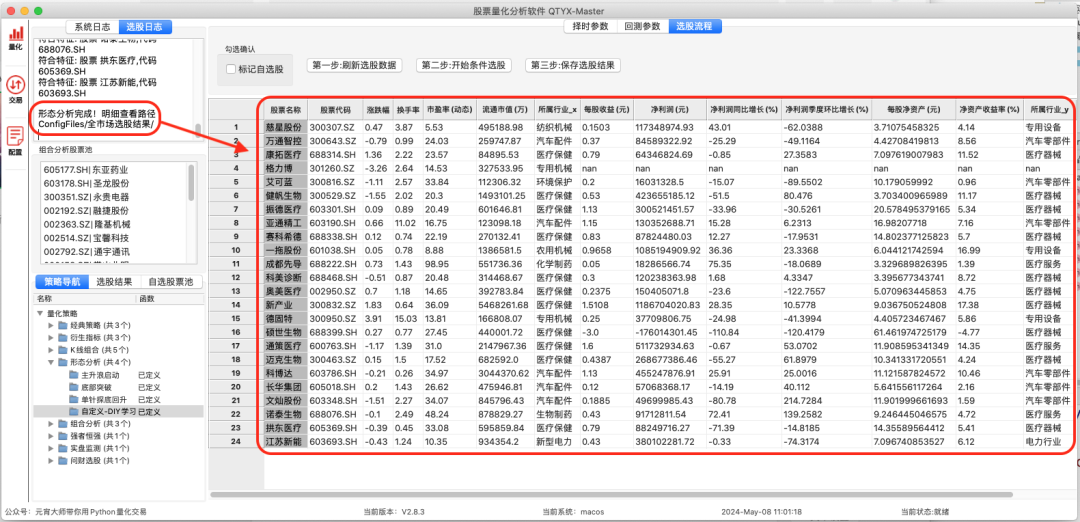Sort by 净利润 (元) column header
The height and width of the screenshot is (522, 1080).
(x=669, y=109)
